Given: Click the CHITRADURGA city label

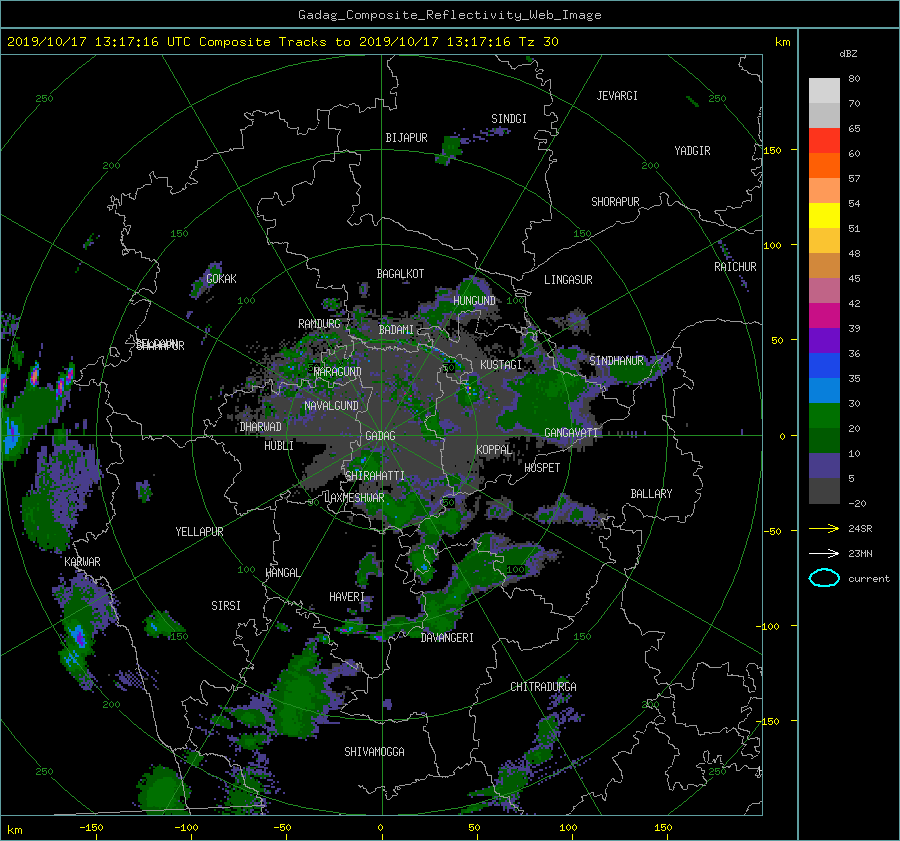Looking at the screenshot, I should pyautogui.click(x=543, y=687).
